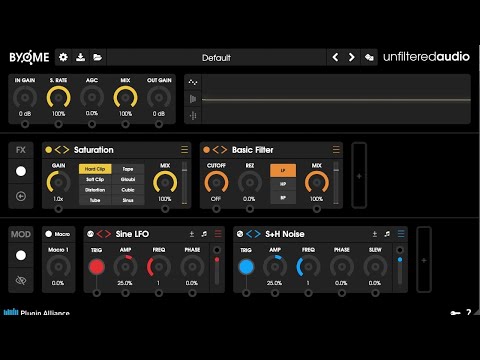Screen dimensions: 480x360
Task: Open the preset folder browser icon
Action: (97, 57)
